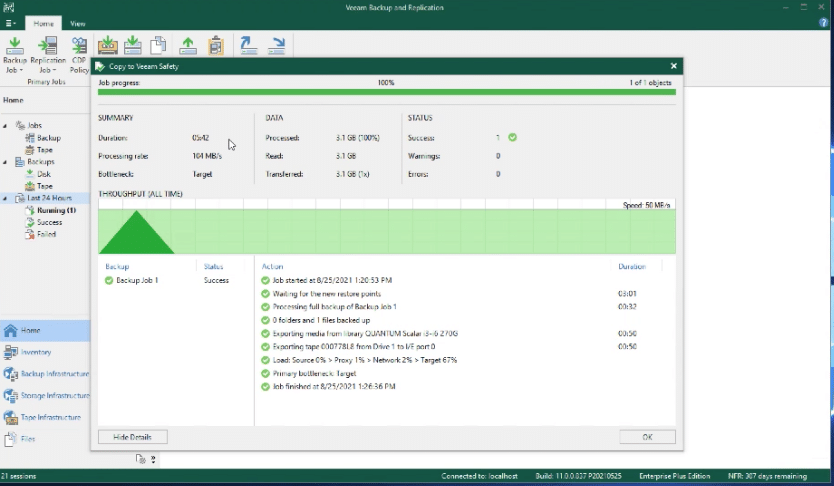Click the blue down-arrow export backup icon

coord(277,45)
